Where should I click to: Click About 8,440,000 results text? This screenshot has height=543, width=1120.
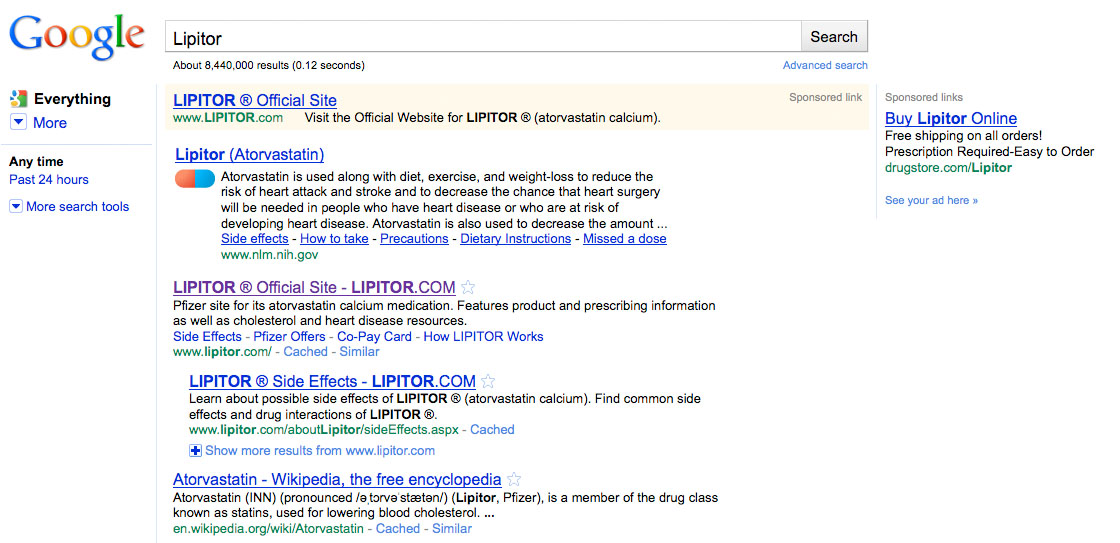[x=269, y=66]
